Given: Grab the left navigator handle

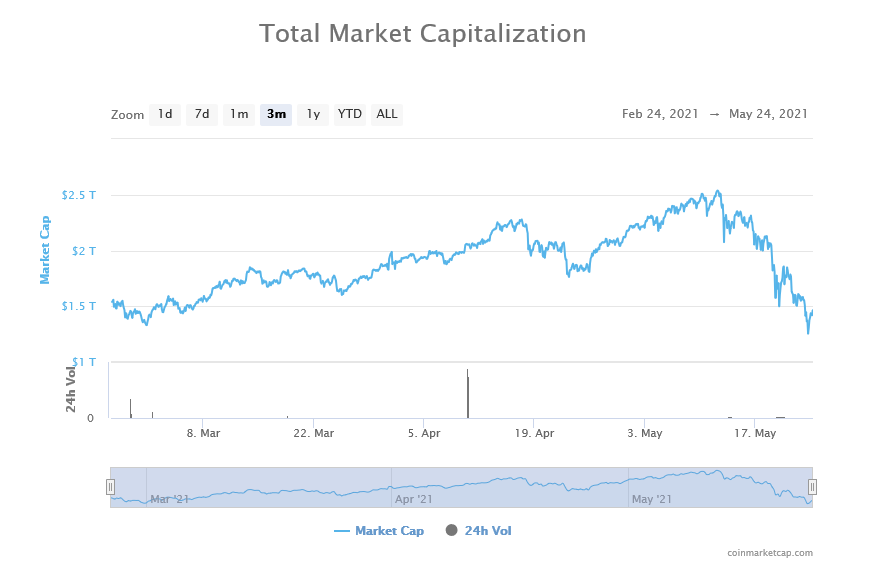Looking at the screenshot, I should click(110, 487).
